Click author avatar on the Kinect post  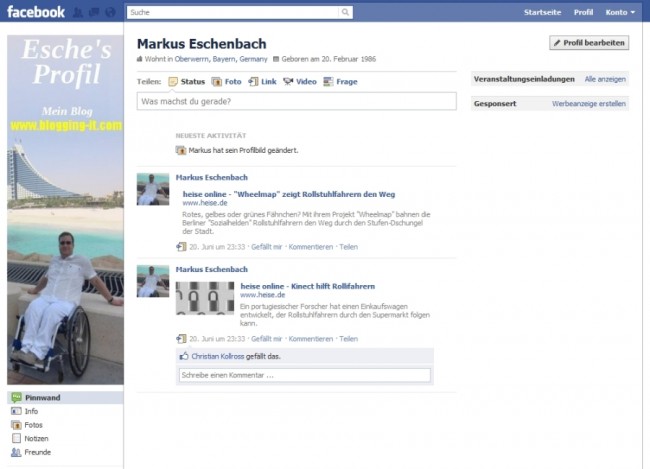click(x=153, y=282)
